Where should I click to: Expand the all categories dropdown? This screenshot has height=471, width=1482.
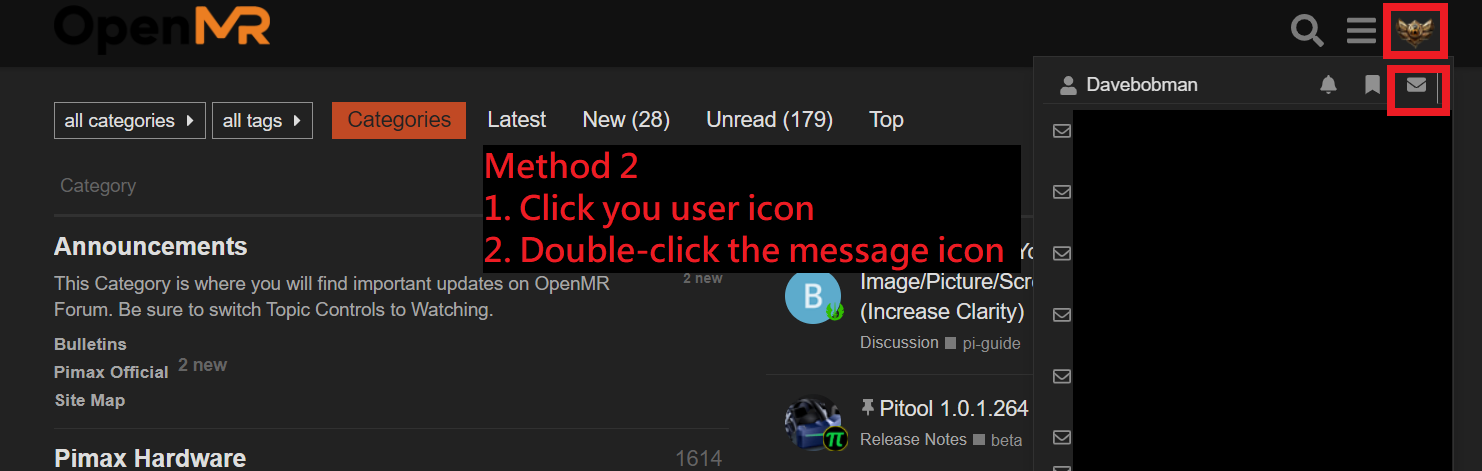(130, 121)
